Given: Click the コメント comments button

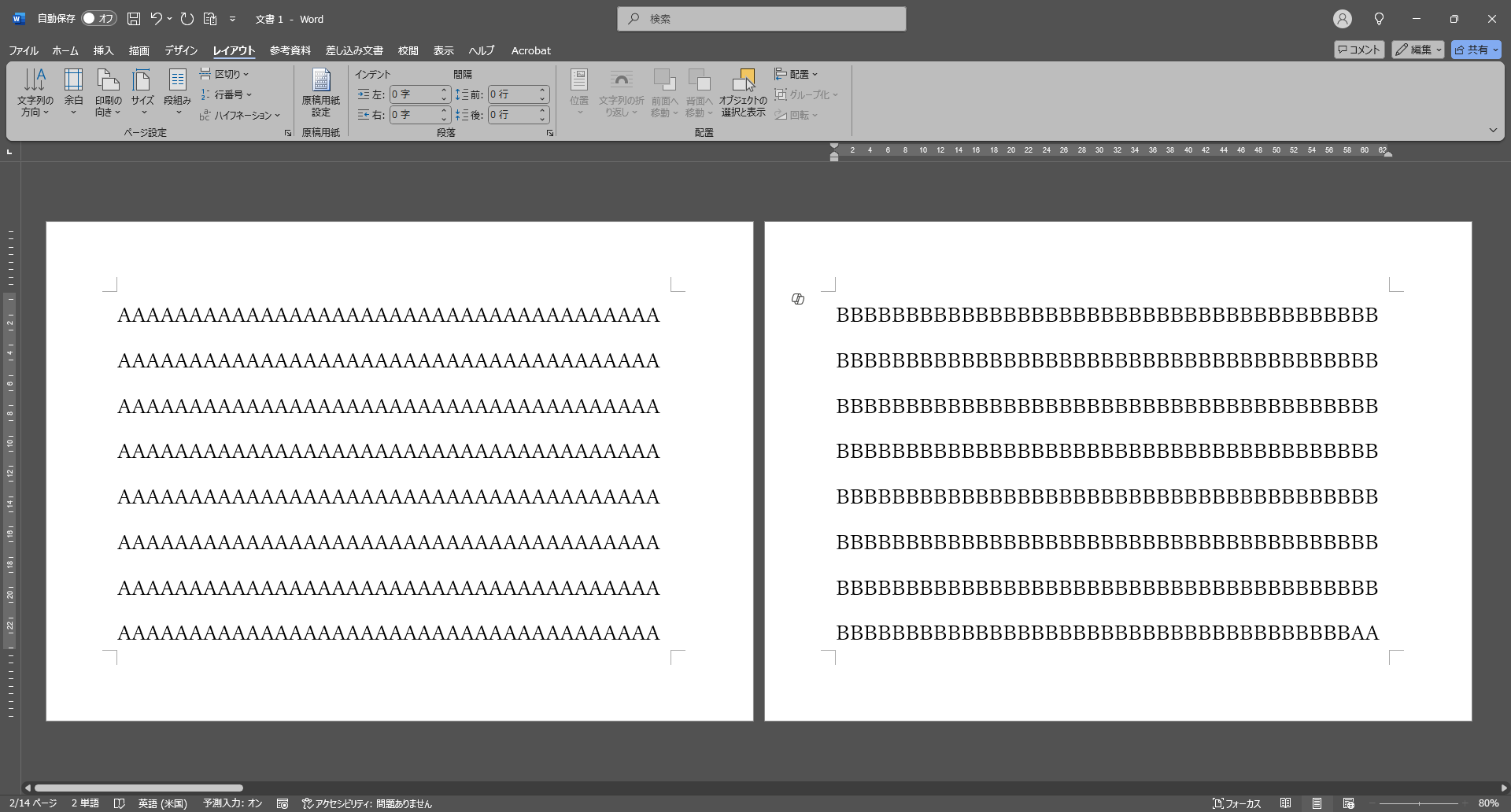Looking at the screenshot, I should point(1359,50).
